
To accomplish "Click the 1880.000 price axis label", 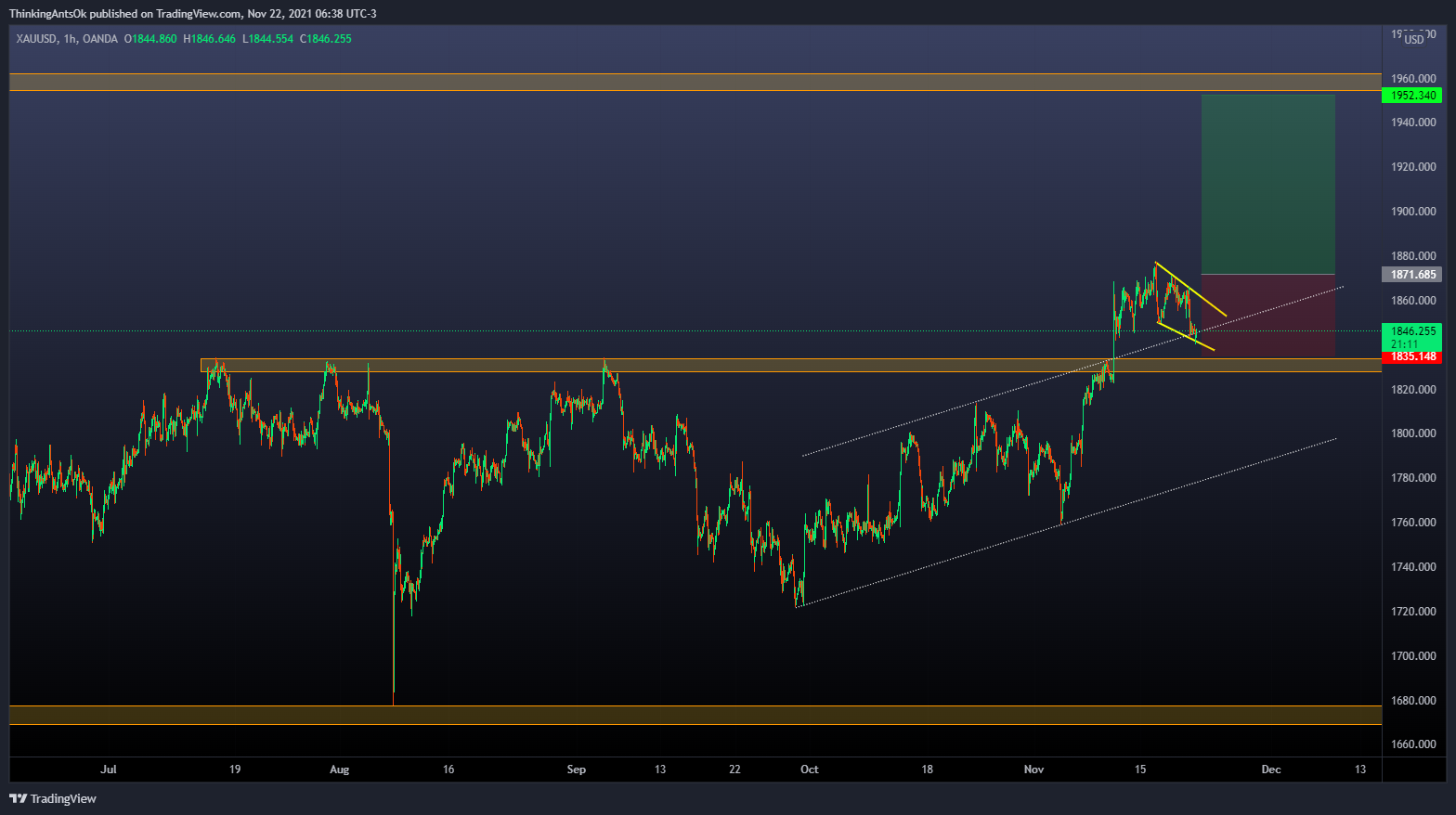I will [1413, 256].
